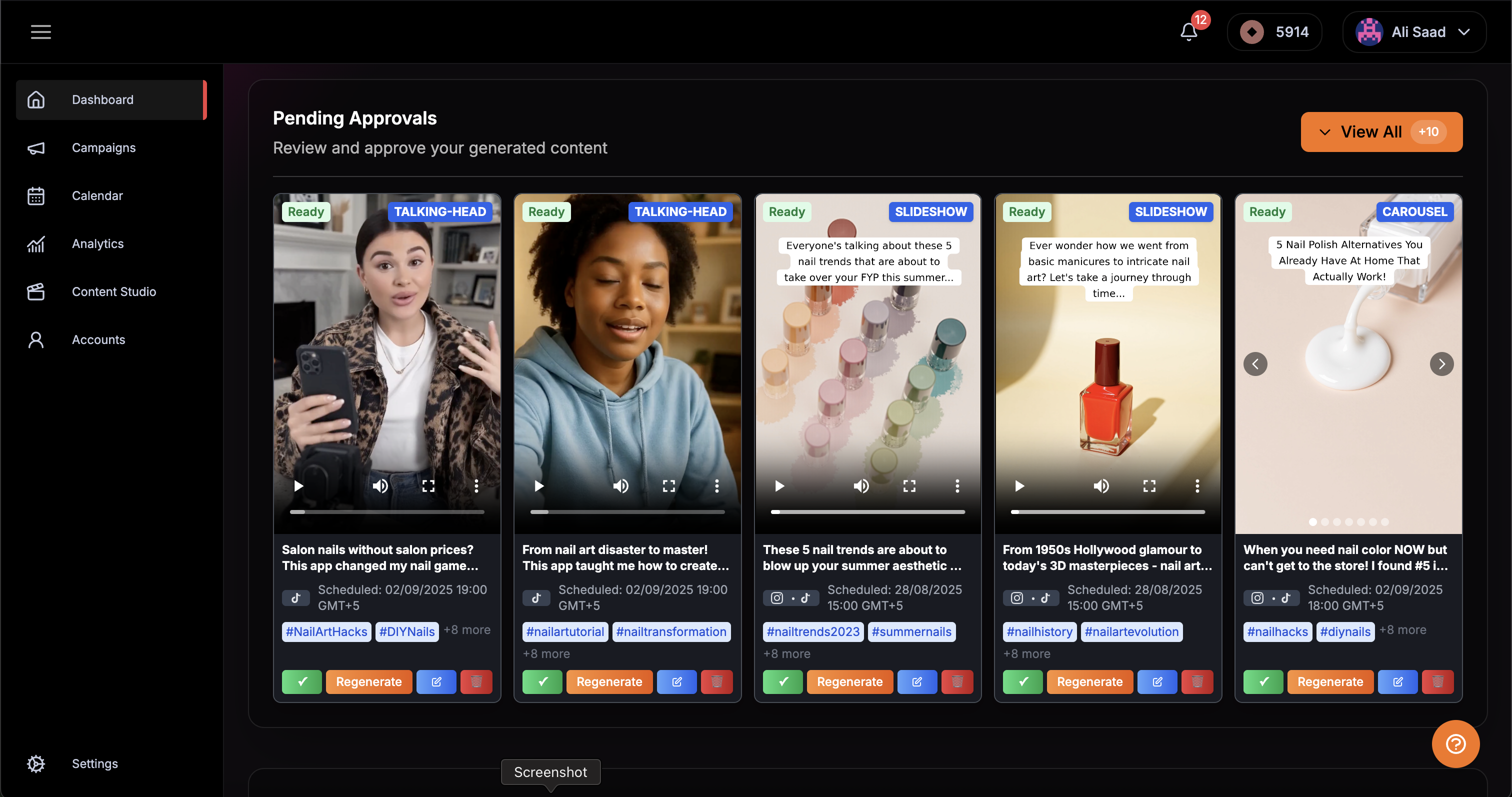
Task: Go to Campaigns in the sidebar
Action: click(103, 147)
